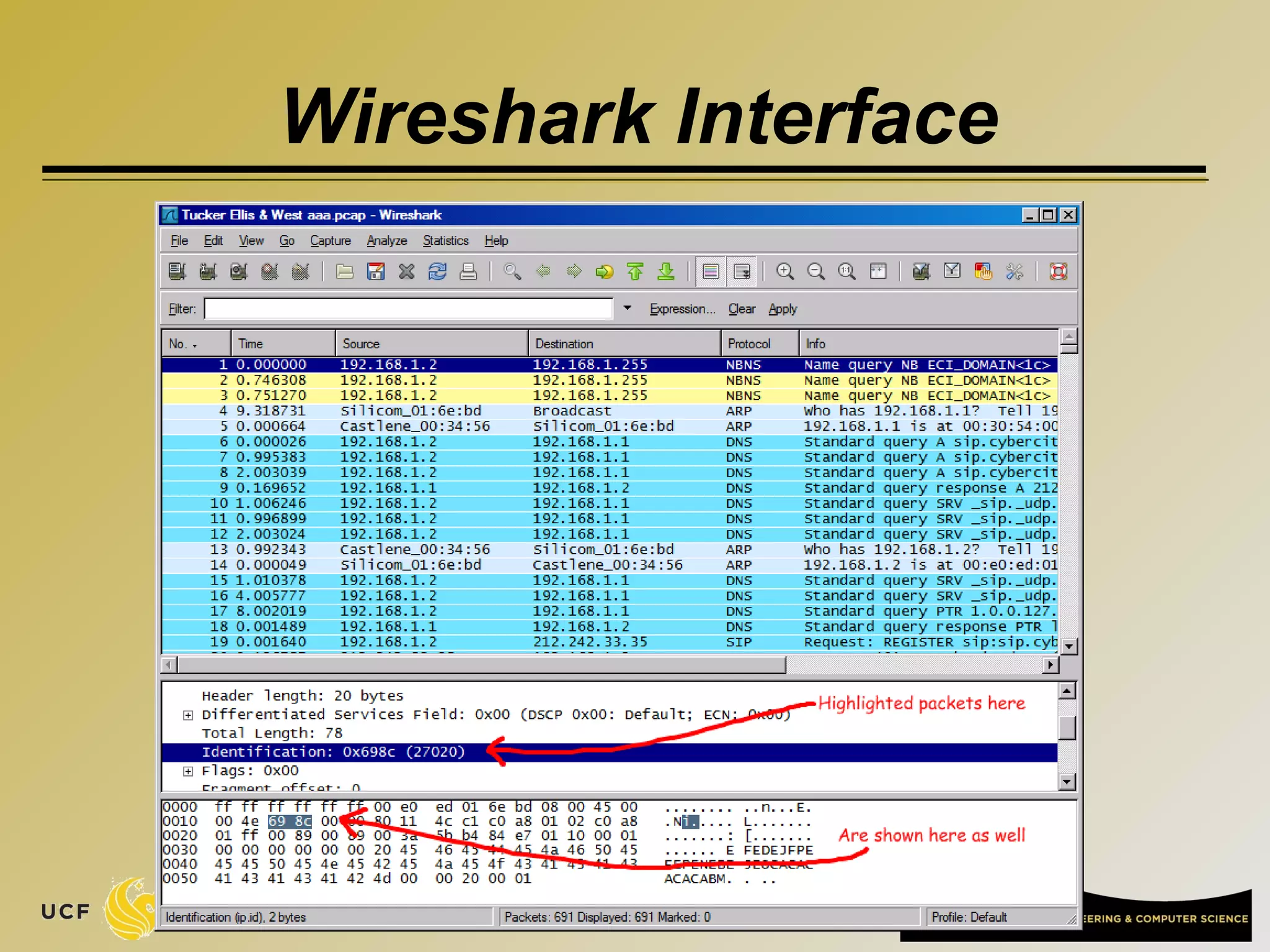Viewport: 1270px width, 952px height.
Task: Open the Statistics menu
Action: point(446,240)
